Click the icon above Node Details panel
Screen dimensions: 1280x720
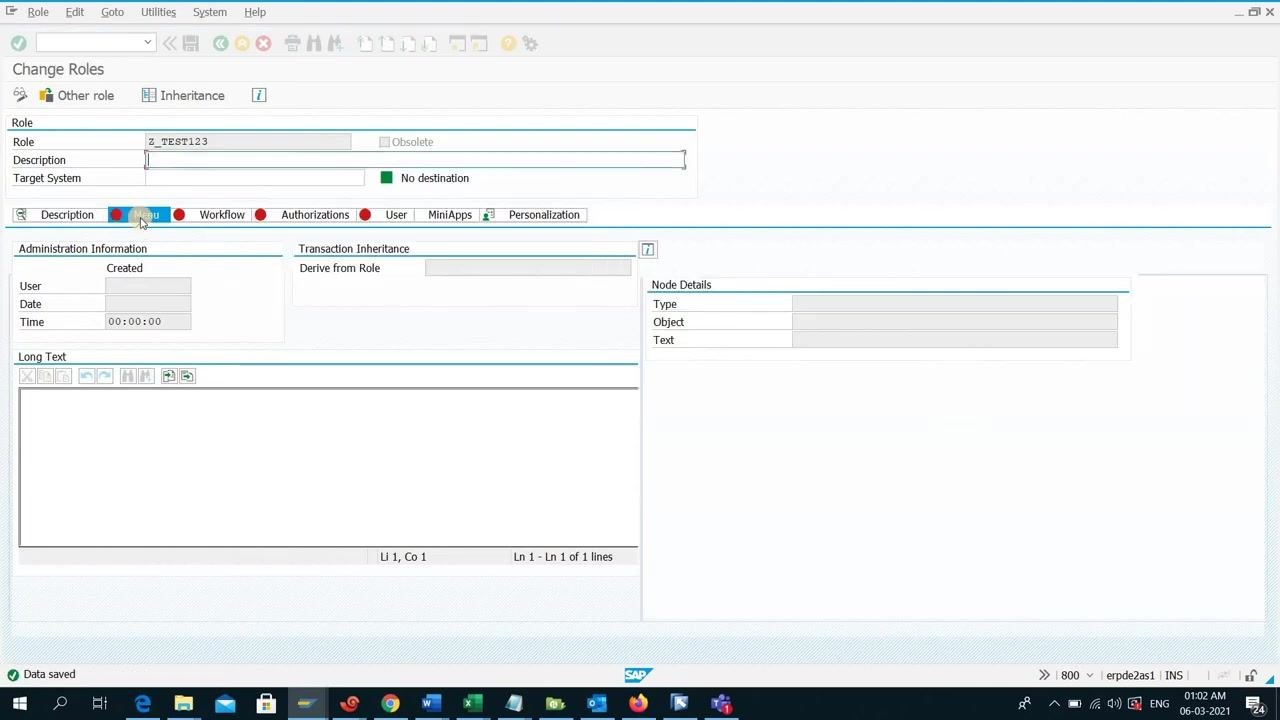648,249
